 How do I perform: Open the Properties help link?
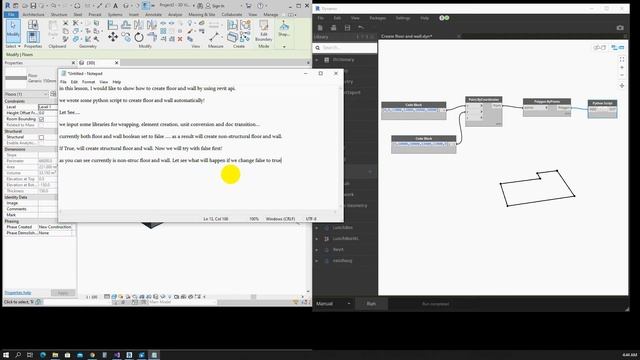click(x=18, y=293)
